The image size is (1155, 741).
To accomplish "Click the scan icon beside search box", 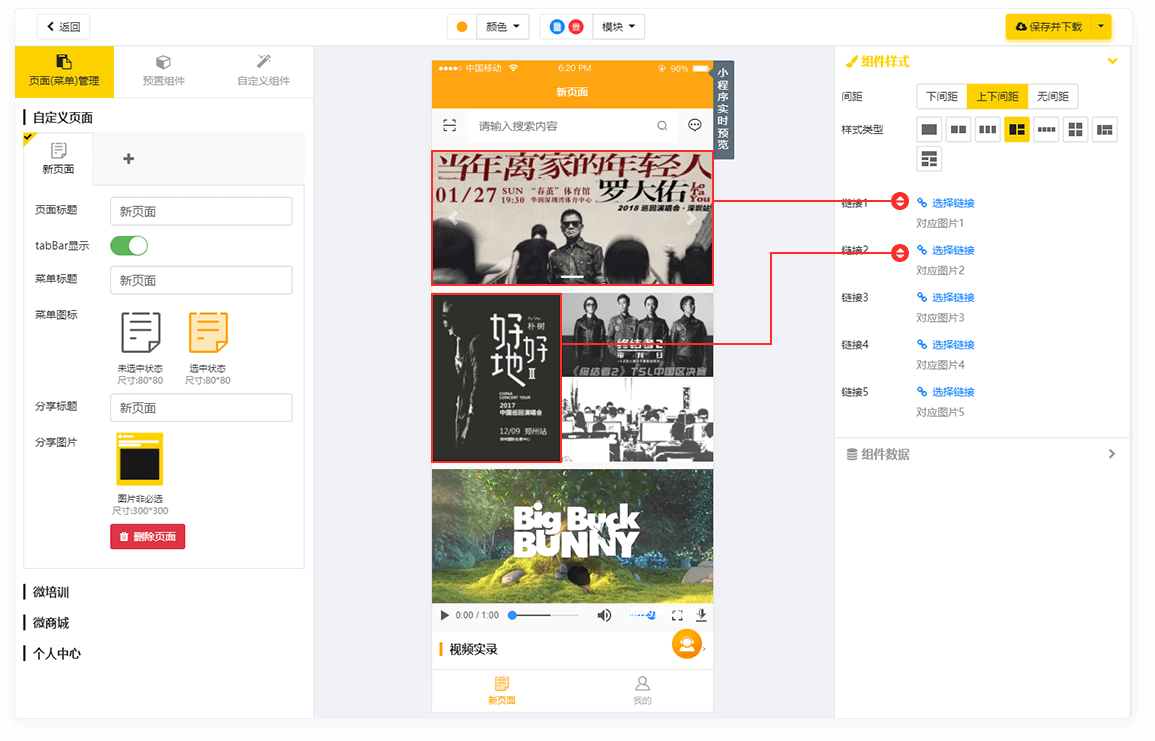I will 450,125.
